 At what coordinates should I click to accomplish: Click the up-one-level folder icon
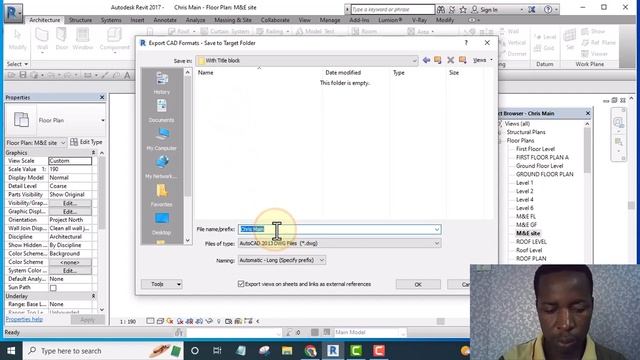point(438,60)
